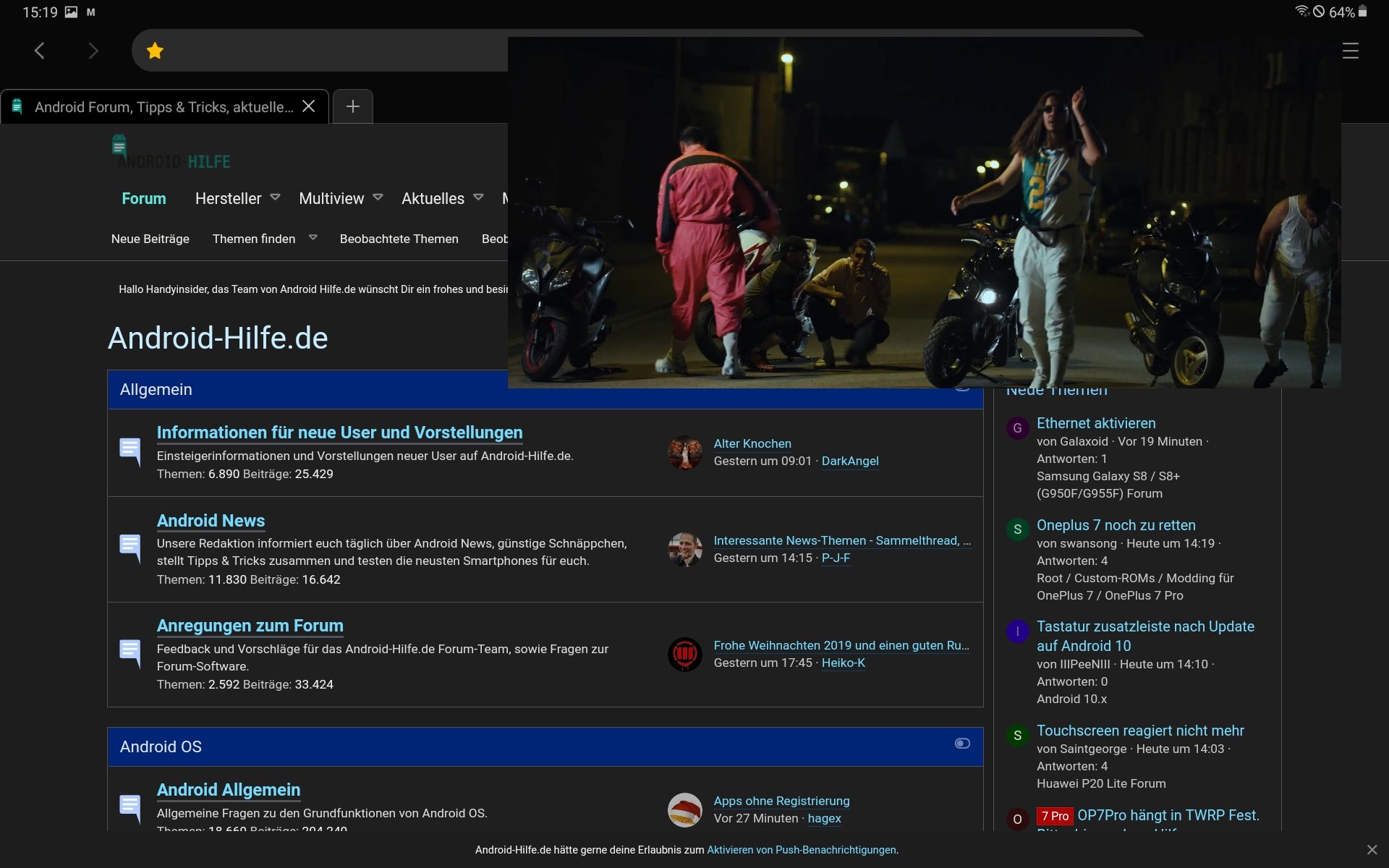
Task: Click Santa-hat avatar next to Apps ohne Registrierung
Action: point(684,809)
